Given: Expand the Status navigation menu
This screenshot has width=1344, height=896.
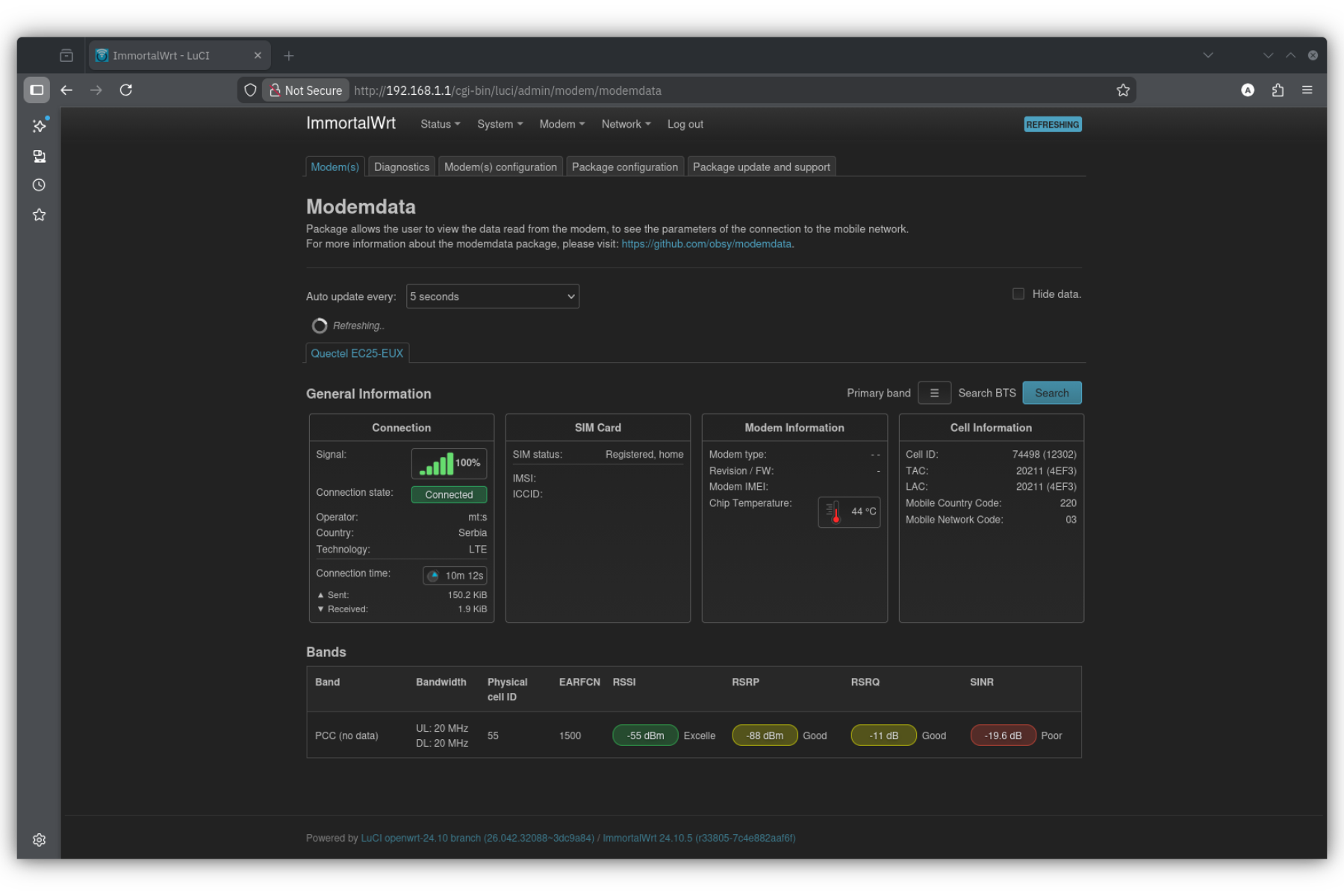Looking at the screenshot, I should pyautogui.click(x=440, y=124).
